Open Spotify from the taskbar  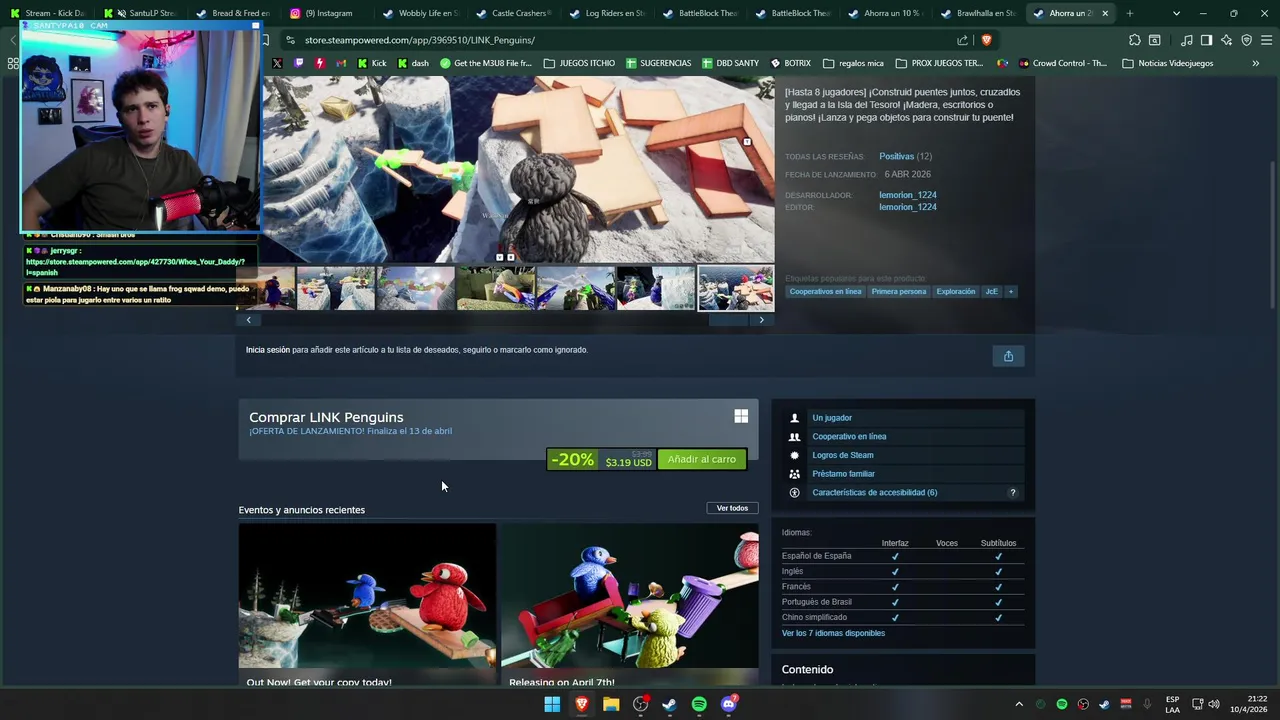click(699, 704)
